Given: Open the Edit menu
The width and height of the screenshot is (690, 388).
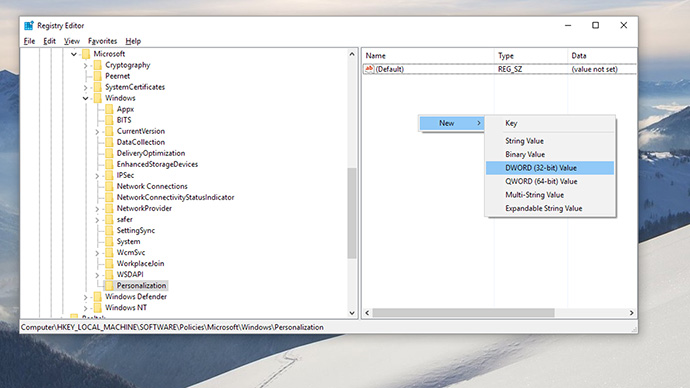Looking at the screenshot, I should pyautogui.click(x=49, y=41).
